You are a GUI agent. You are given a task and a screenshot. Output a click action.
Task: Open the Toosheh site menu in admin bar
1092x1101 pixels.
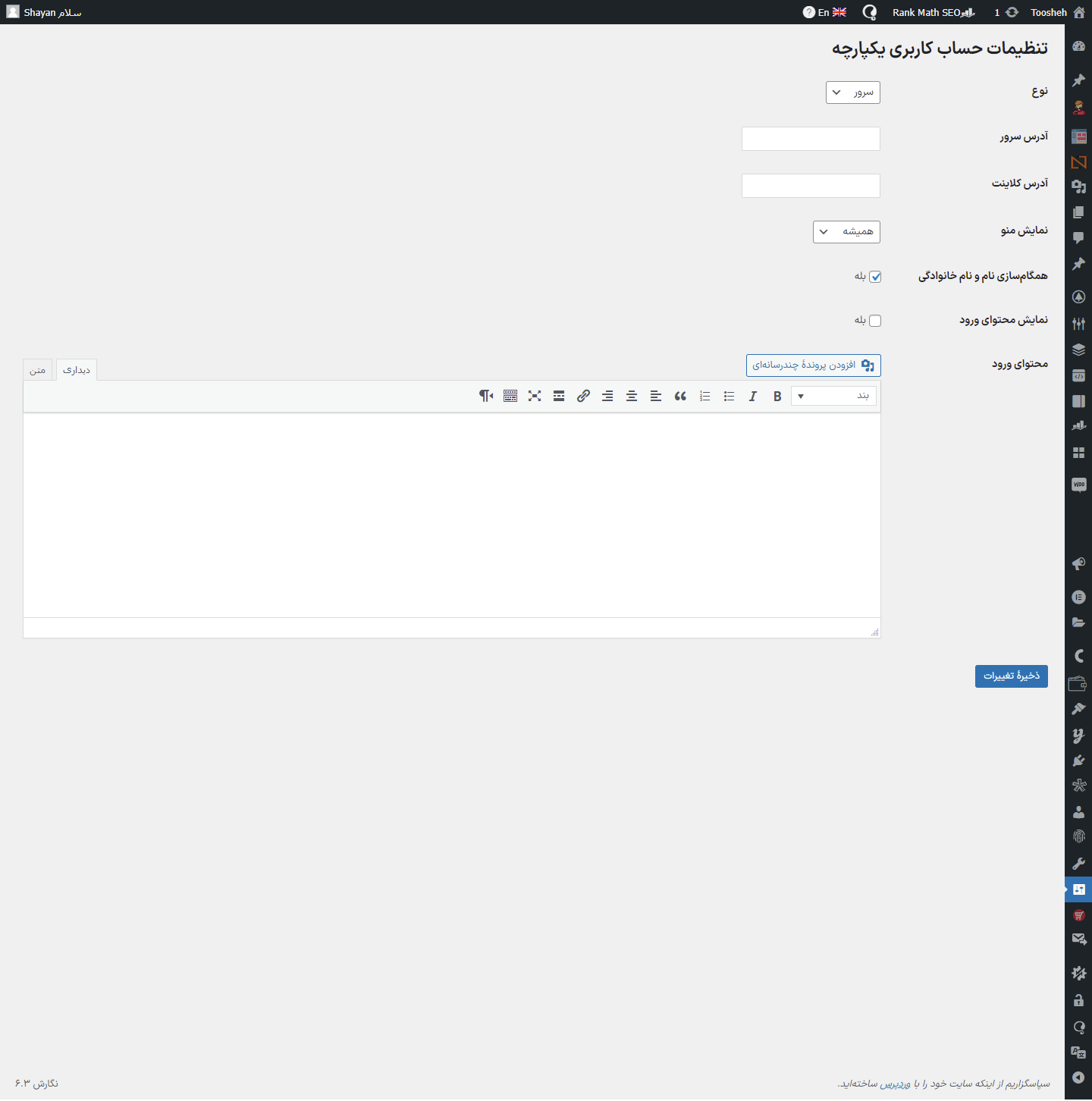[x=1058, y=12]
